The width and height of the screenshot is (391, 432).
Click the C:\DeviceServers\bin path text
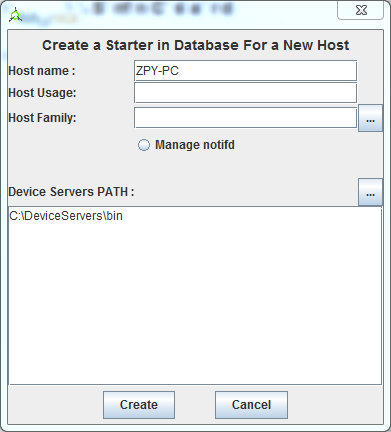click(66, 216)
